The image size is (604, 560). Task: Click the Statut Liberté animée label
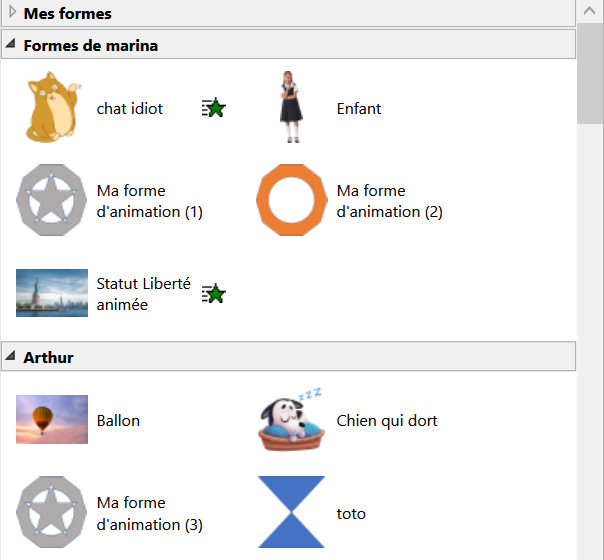[143, 294]
